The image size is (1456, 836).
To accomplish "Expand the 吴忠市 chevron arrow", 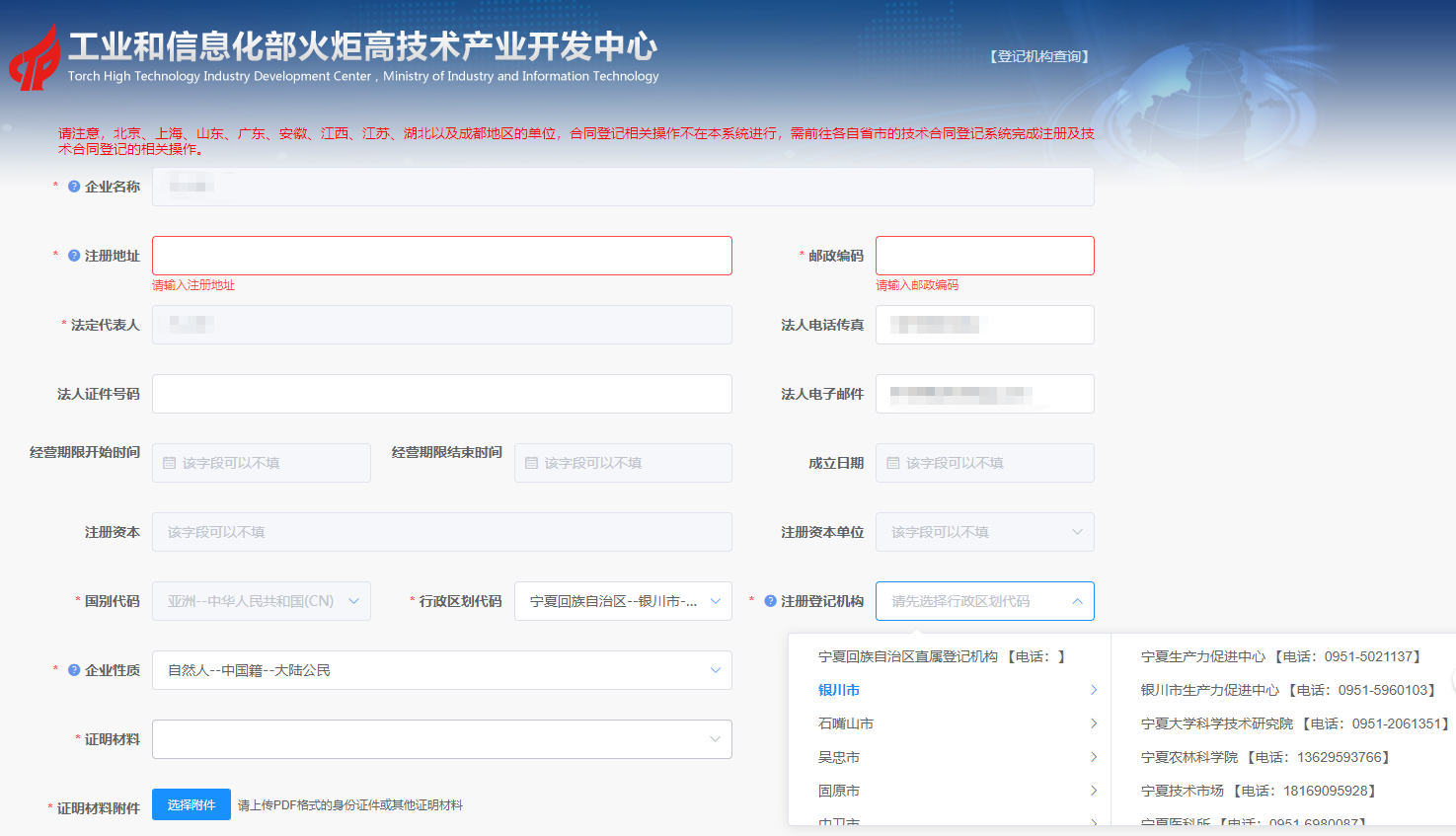I will tap(1093, 757).
